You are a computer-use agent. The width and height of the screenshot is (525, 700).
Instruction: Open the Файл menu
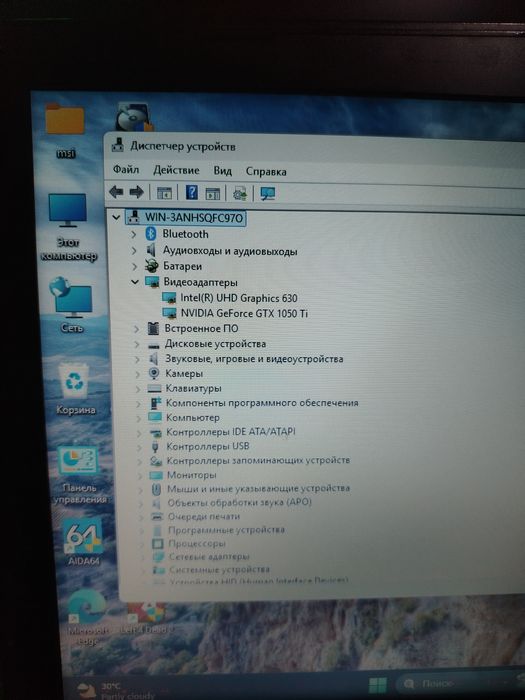pyautogui.click(x=126, y=170)
